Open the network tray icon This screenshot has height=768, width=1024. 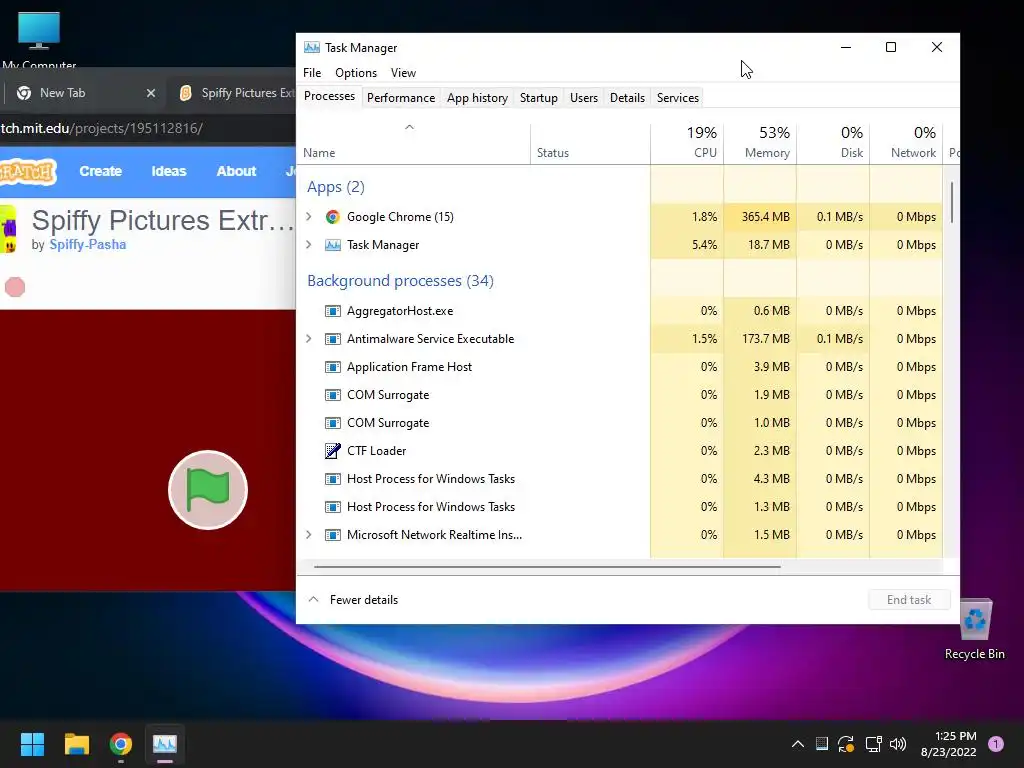tap(873, 744)
